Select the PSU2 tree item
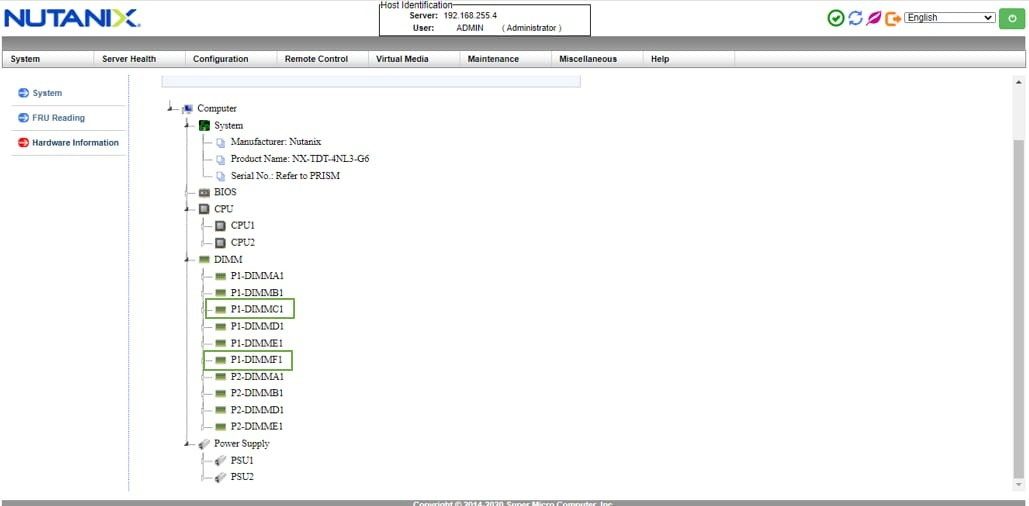 tap(242, 477)
